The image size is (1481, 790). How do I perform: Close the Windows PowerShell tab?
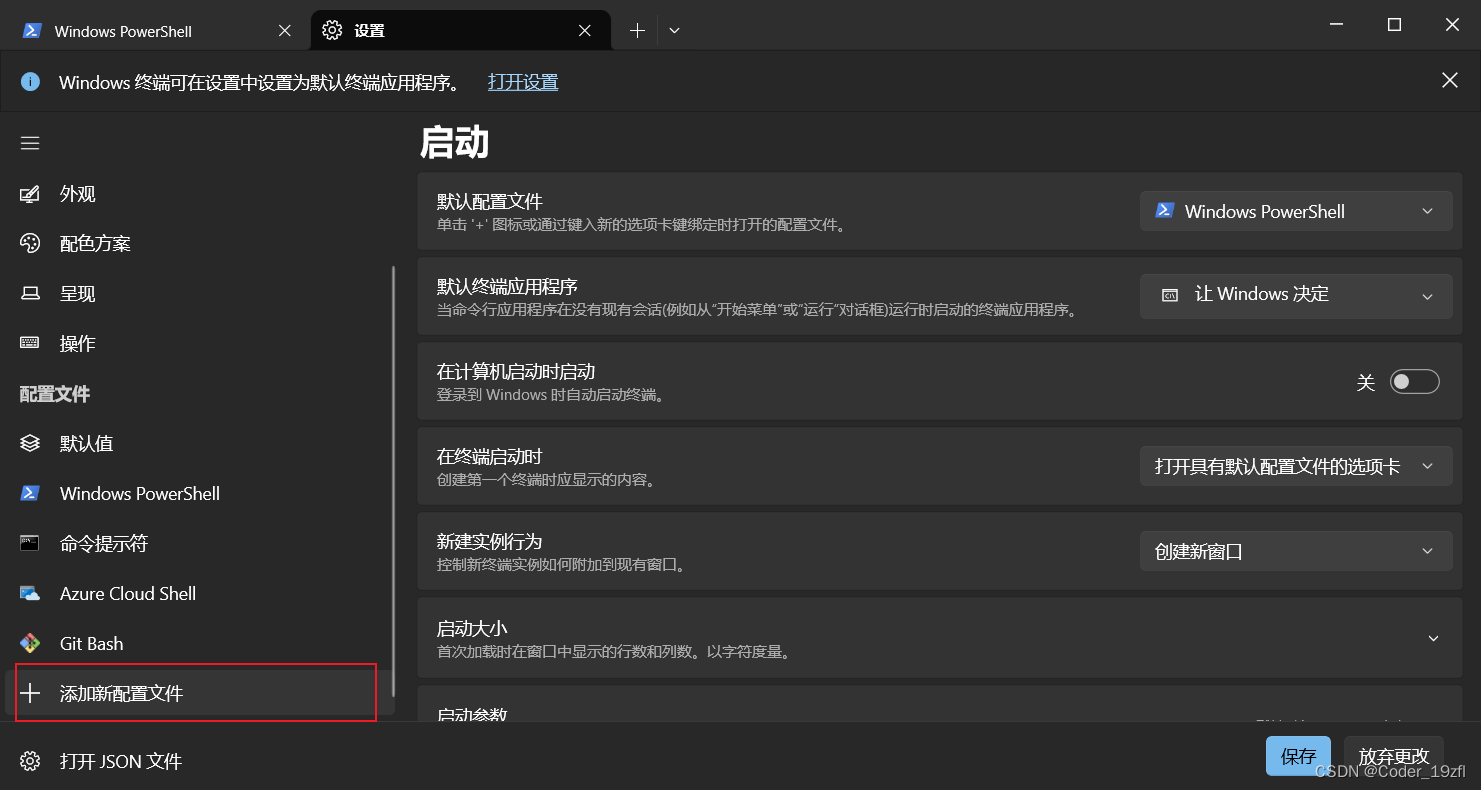[285, 31]
